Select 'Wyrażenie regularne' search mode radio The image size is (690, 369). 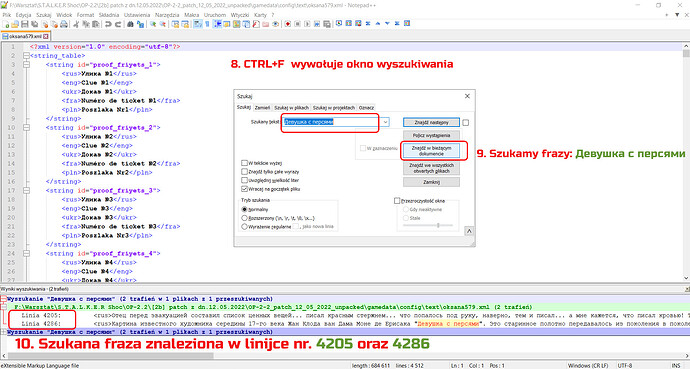point(244,227)
